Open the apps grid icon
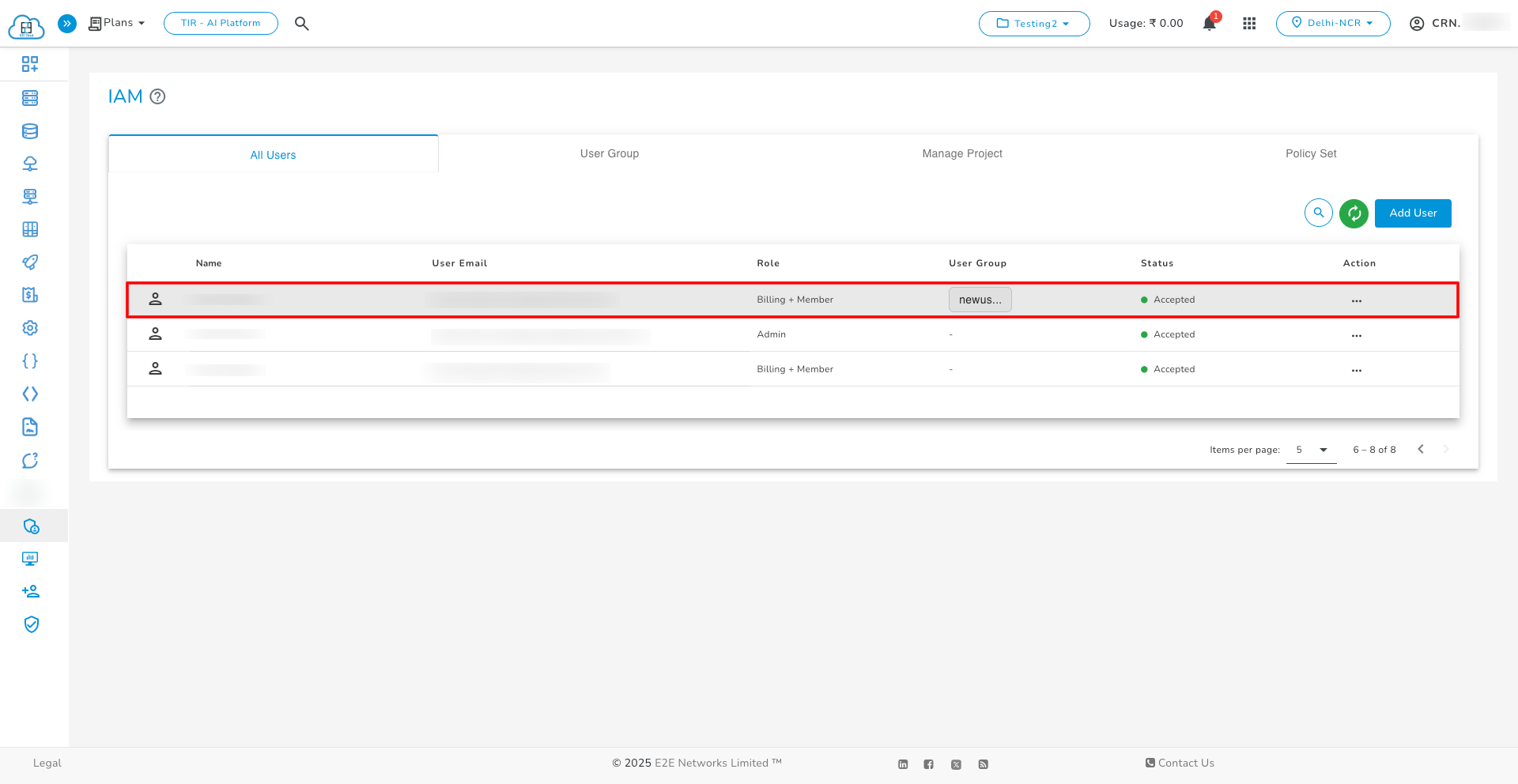This screenshot has width=1518, height=784. 1249,24
